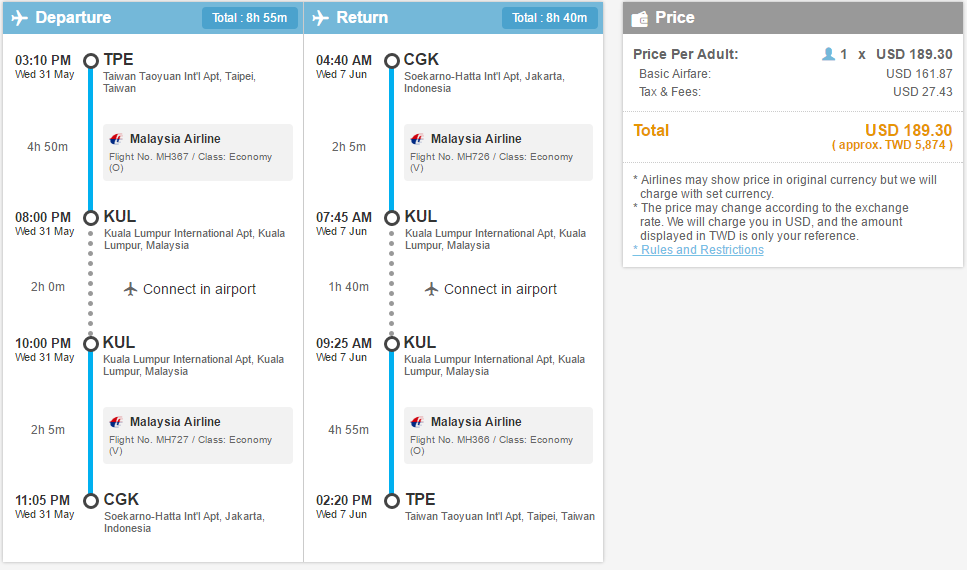Click Malaysia Airline logo for flight MH726
The image size is (967, 570).
coord(417,139)
